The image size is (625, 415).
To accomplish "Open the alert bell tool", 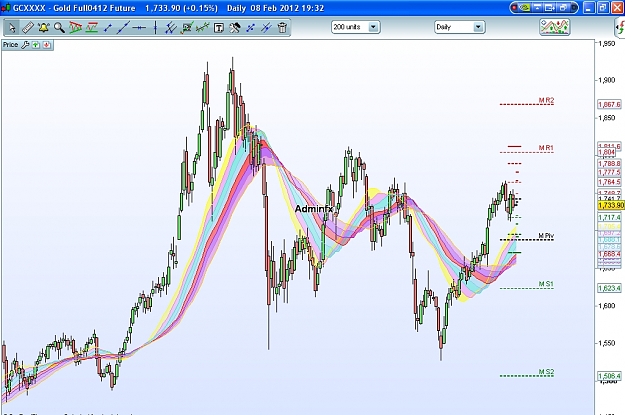I will tap(43, 28).
